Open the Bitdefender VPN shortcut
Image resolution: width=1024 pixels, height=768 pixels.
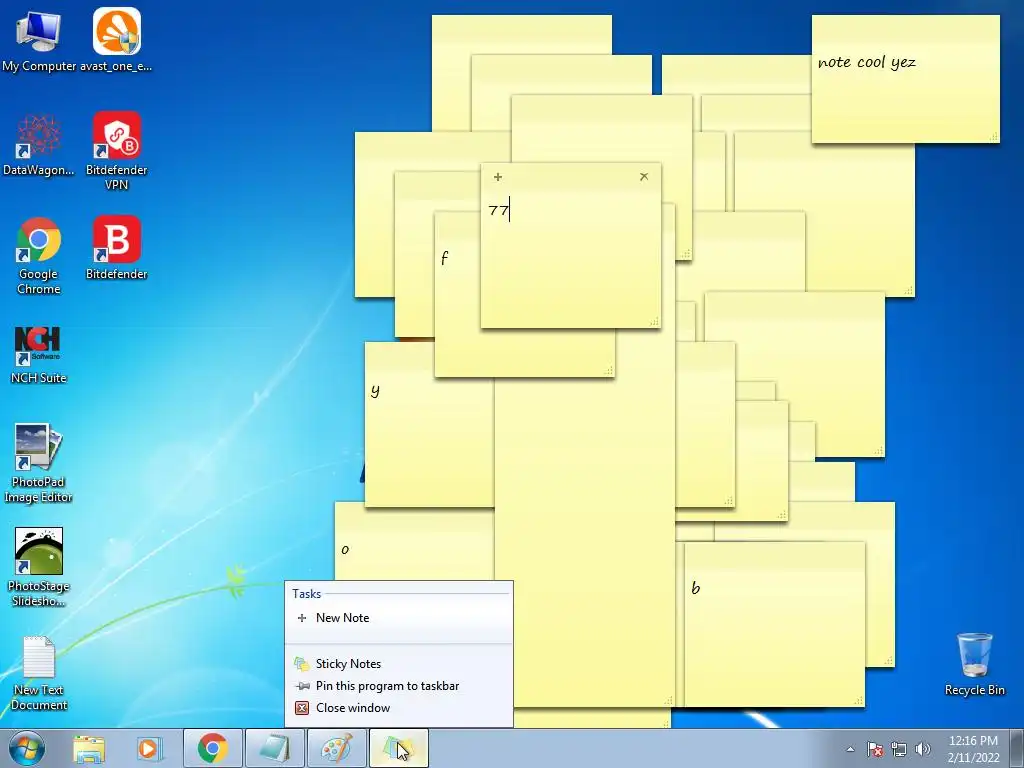pos(116,151)
